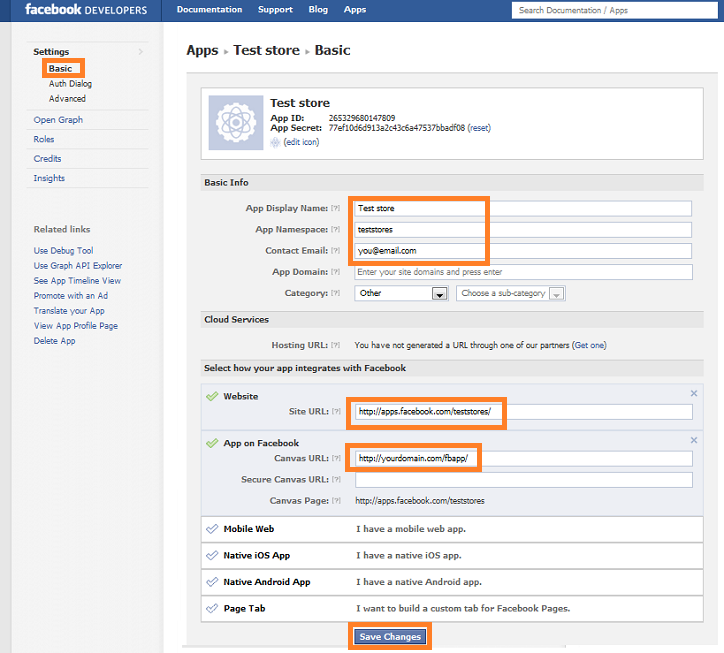
Task: Click Test store in the breadcrumb
Action: coord(266,50)
